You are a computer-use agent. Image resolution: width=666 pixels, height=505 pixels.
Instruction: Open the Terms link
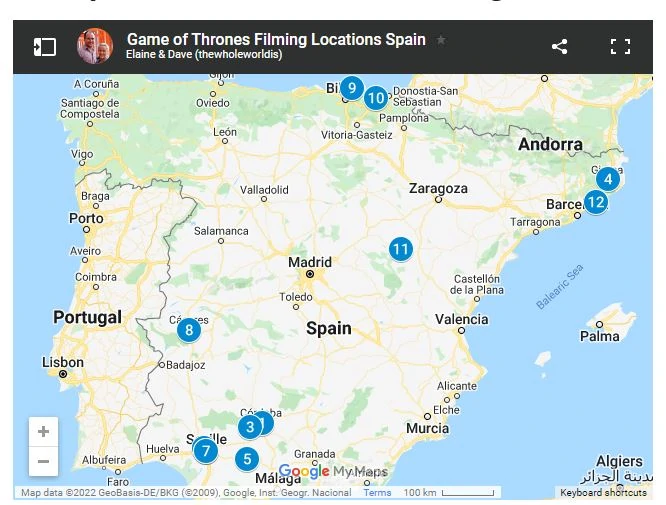click(377, 493)
